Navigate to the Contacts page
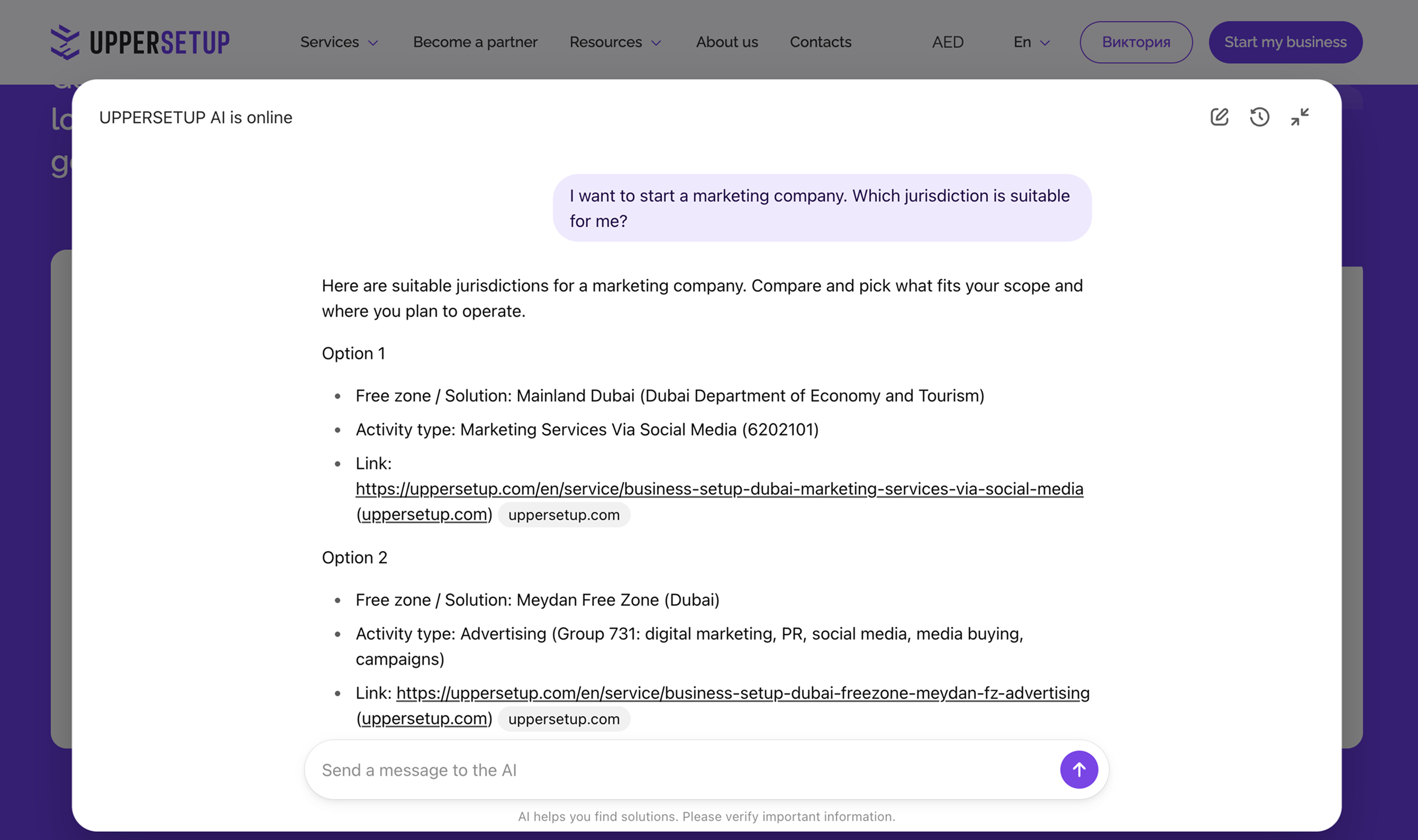Screen dimensions: 1418x840 [x=820, y=42]
